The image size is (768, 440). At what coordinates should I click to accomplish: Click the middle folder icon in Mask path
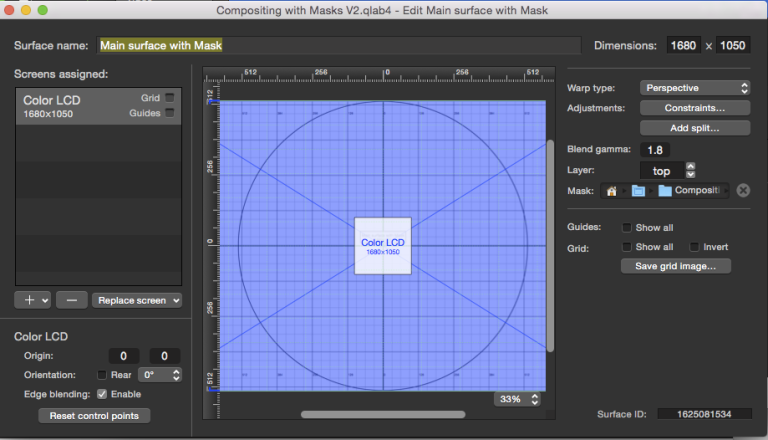(638, 191)
